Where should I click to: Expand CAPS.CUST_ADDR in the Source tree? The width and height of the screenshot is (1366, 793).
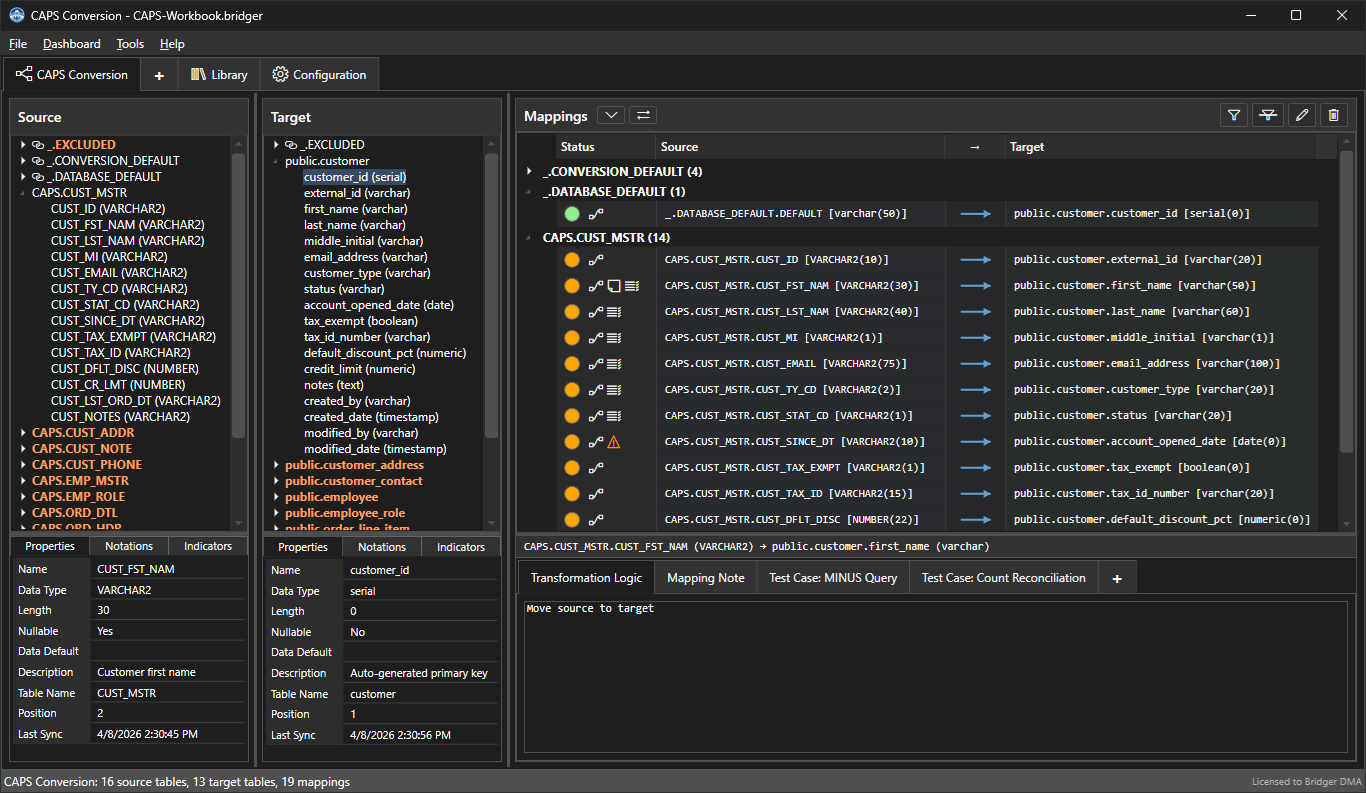pos(23,433)
